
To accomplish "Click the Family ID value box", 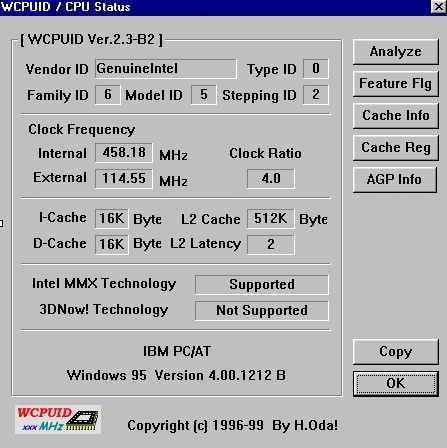I will [x=107, y=95].
